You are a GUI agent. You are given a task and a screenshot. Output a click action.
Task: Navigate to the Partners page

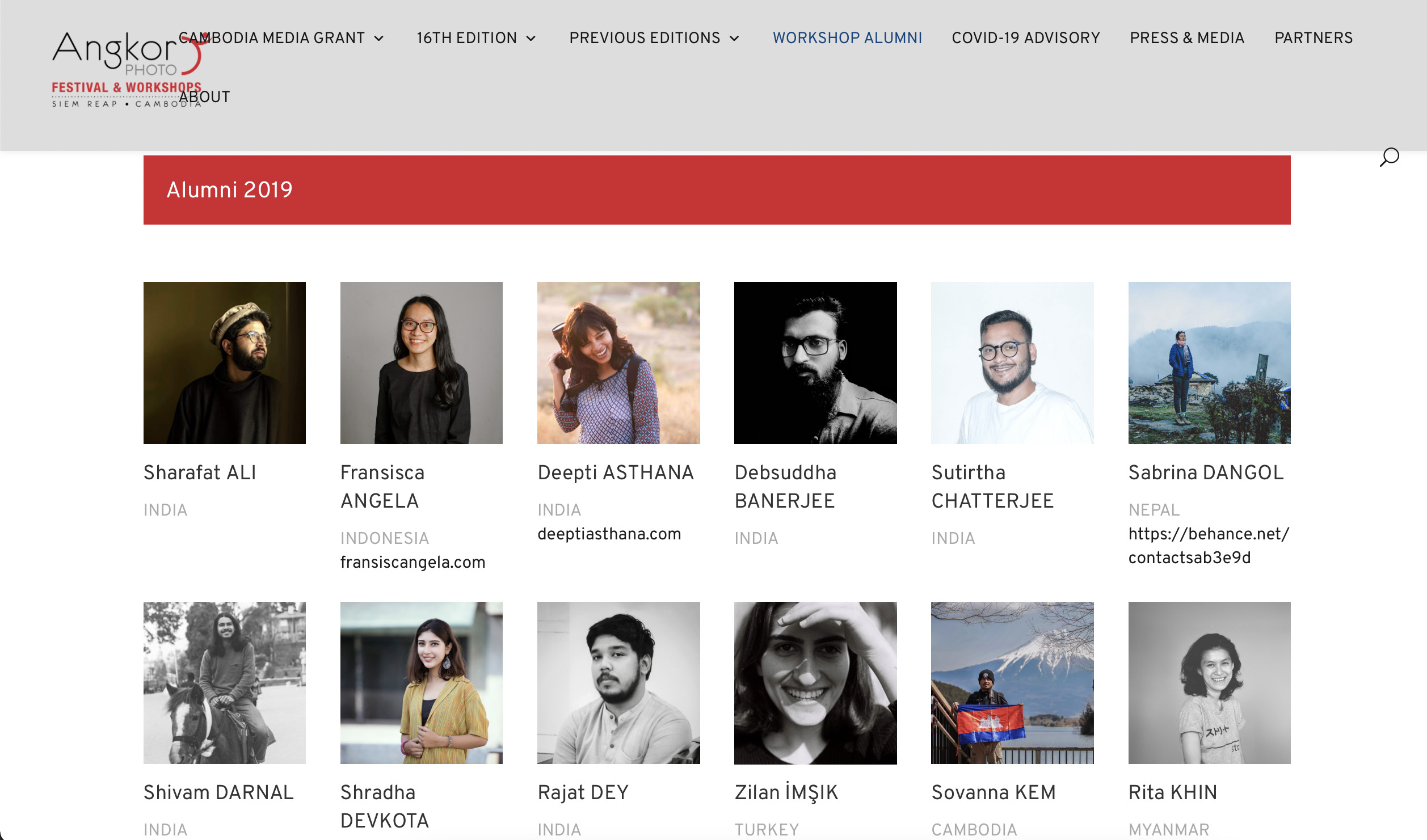pyautogui.click(x=1313, y=38)
